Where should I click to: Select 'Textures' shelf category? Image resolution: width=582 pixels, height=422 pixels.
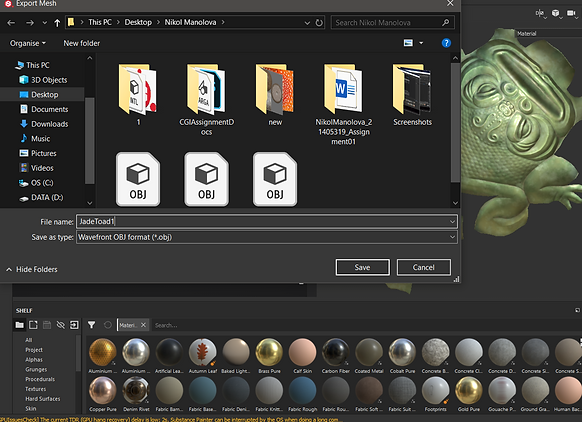point(36,389)
